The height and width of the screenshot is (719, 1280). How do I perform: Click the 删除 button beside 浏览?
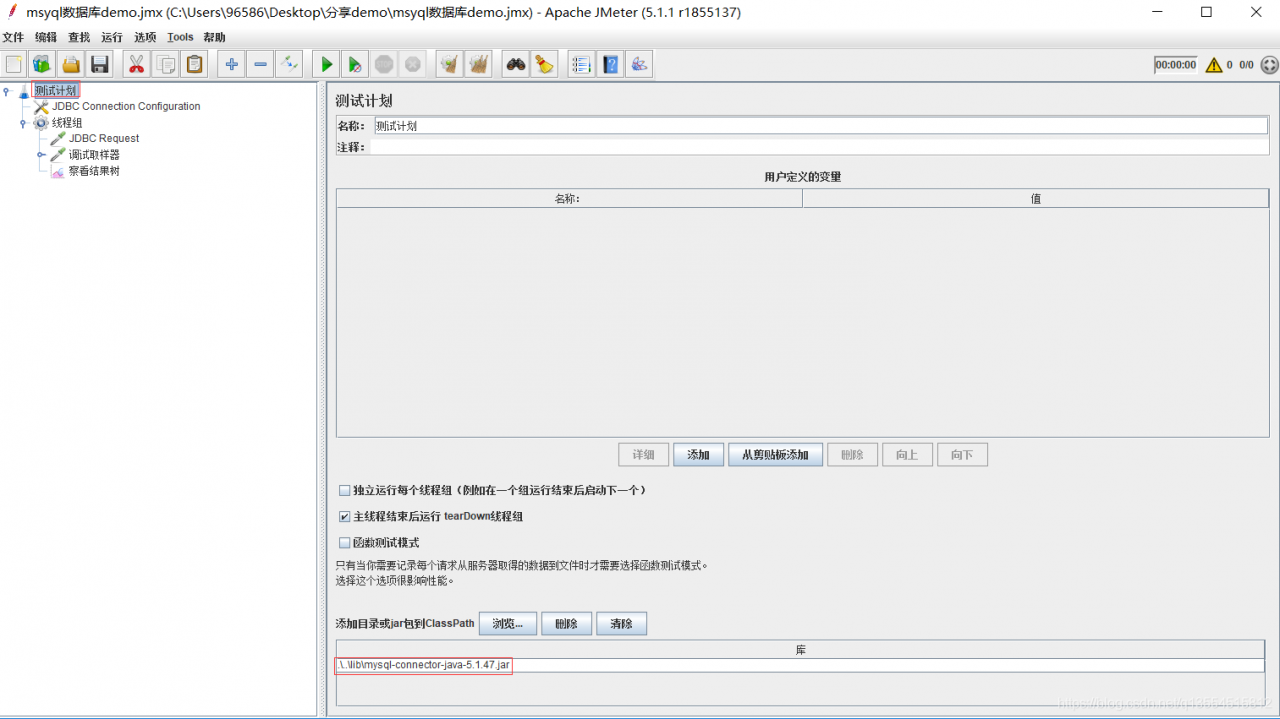click(x=567, y=624)
